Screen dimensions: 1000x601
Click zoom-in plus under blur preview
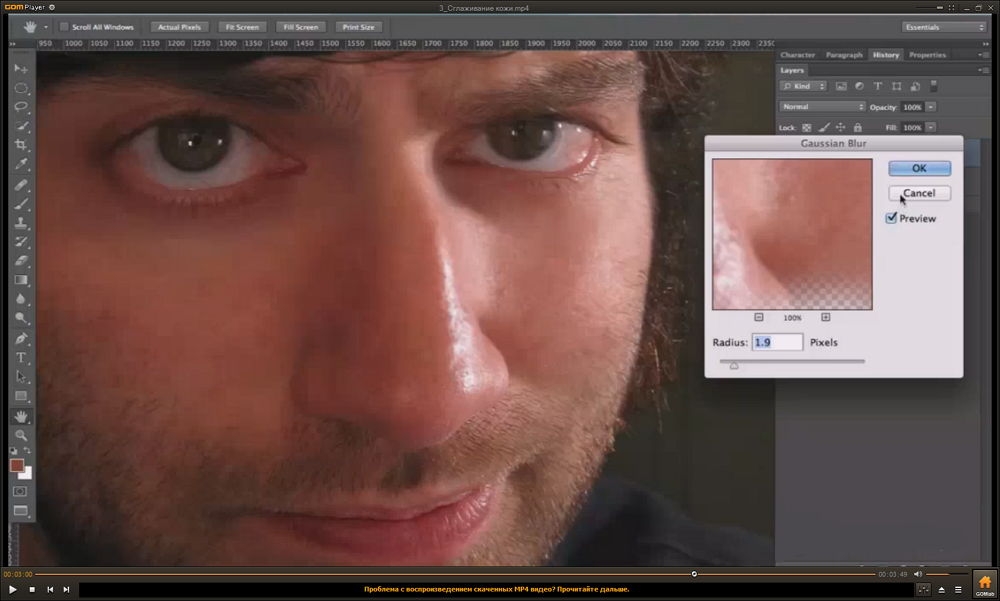(825, 317)
